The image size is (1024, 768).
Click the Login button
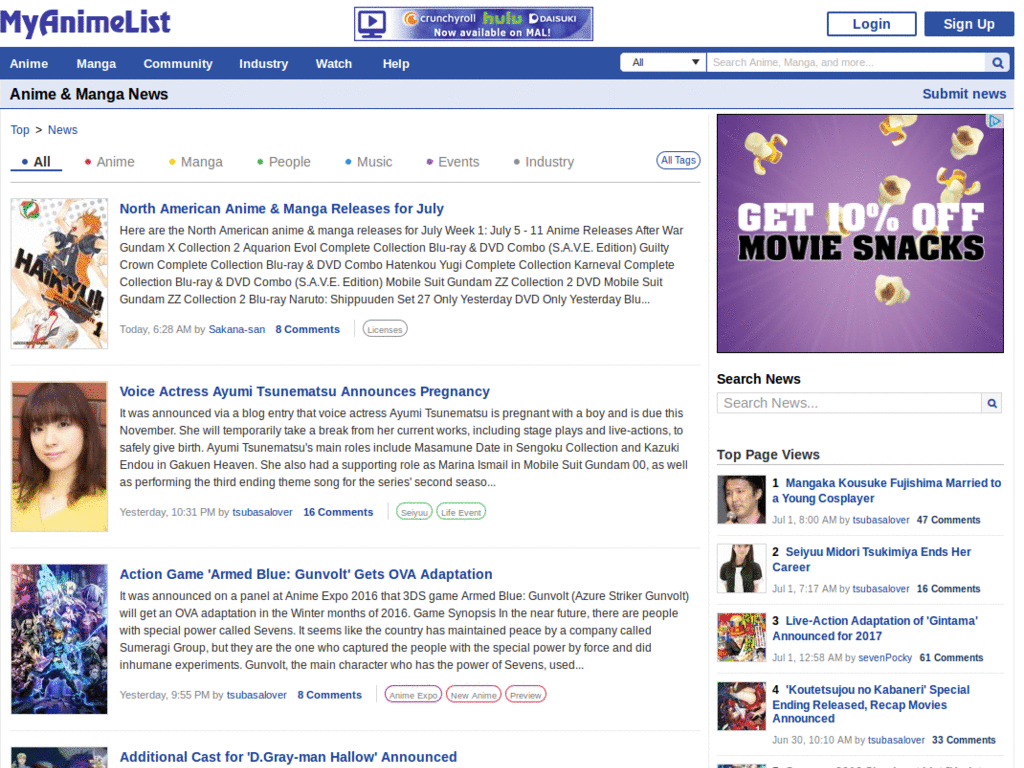[871, 24]
